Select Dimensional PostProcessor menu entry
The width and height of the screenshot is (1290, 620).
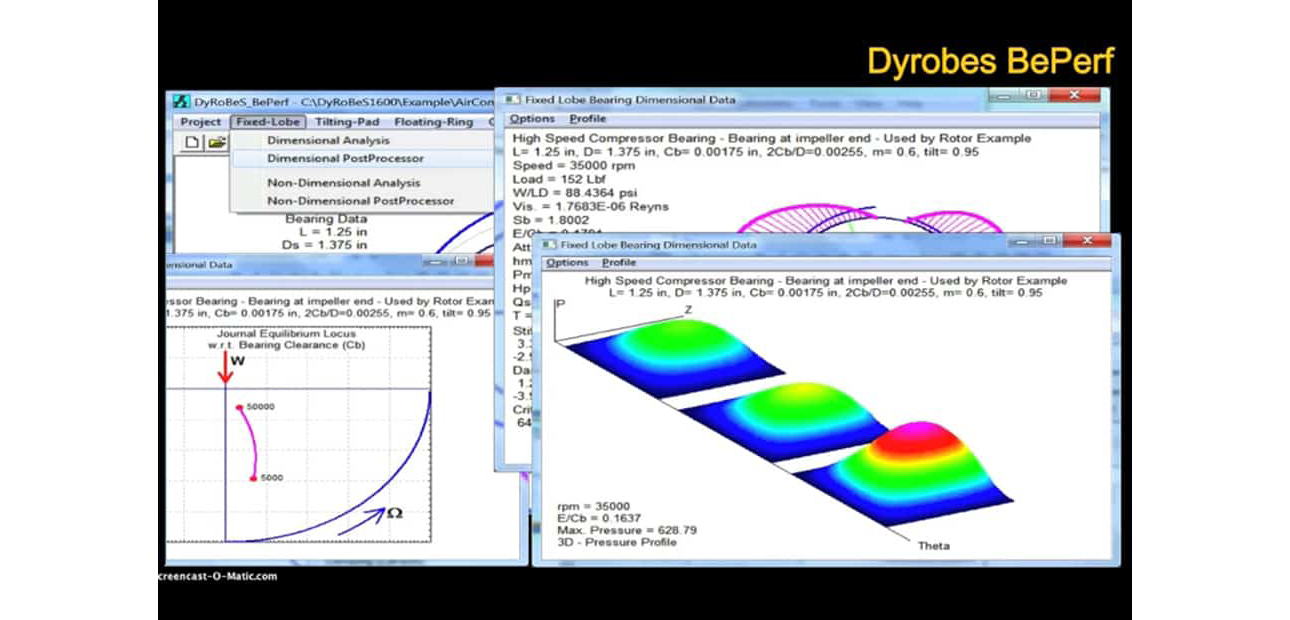point(345,158)
